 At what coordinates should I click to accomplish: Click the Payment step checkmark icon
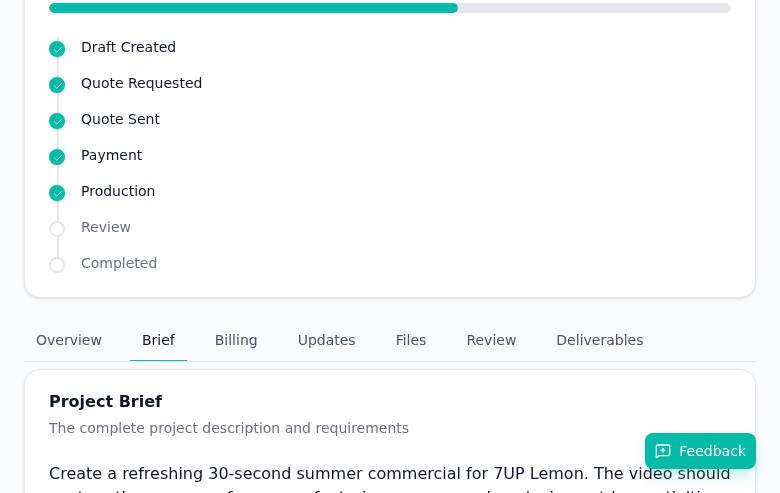pyautogui.click(x=57, y=157)
